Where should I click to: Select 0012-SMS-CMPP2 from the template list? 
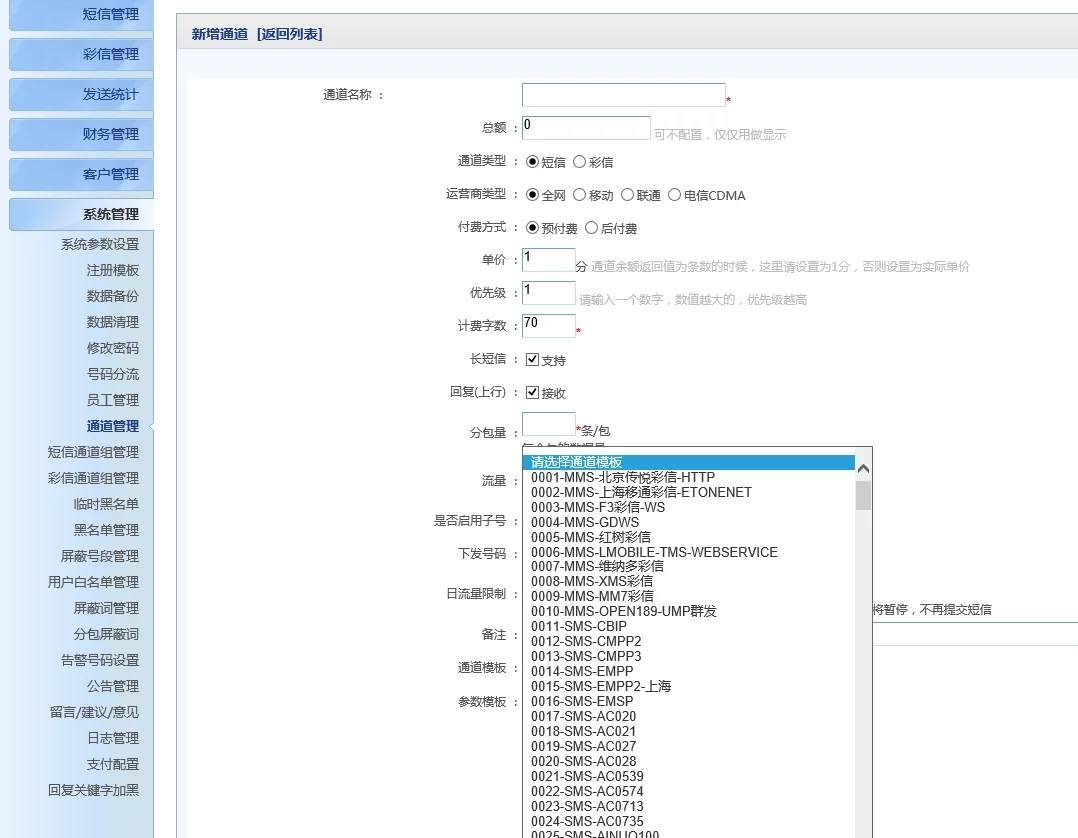click(586, 641)
